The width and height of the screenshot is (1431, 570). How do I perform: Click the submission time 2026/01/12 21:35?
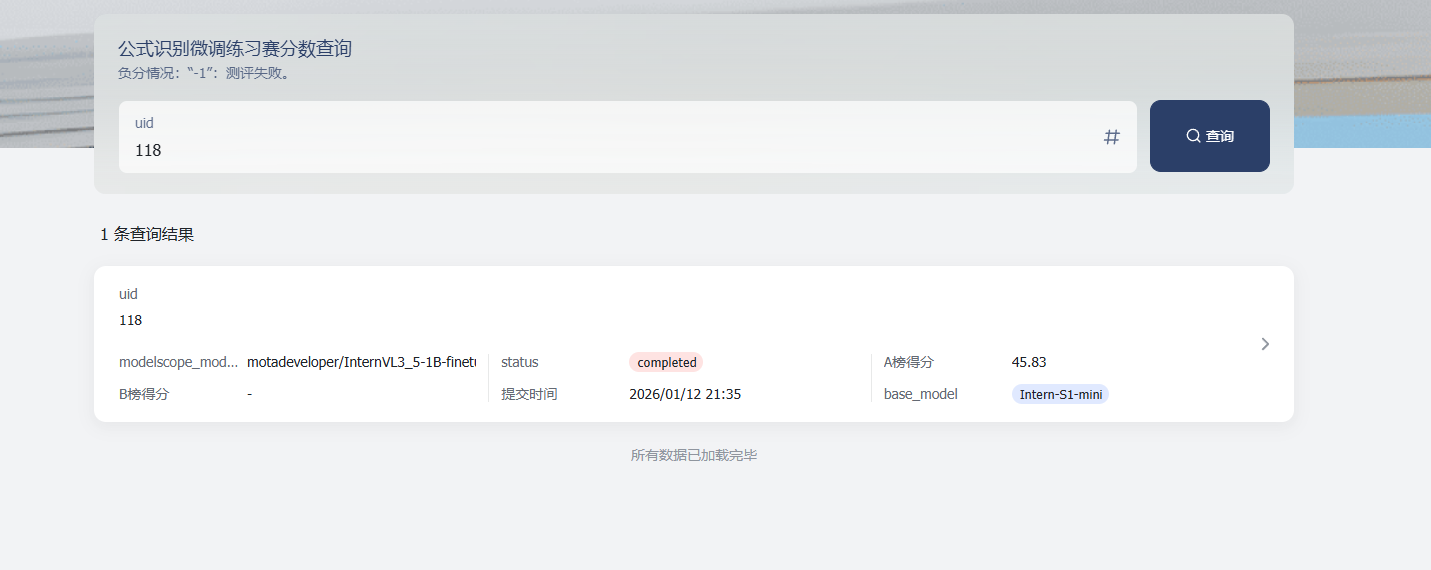pyautogui.click(x=685, y=394)
